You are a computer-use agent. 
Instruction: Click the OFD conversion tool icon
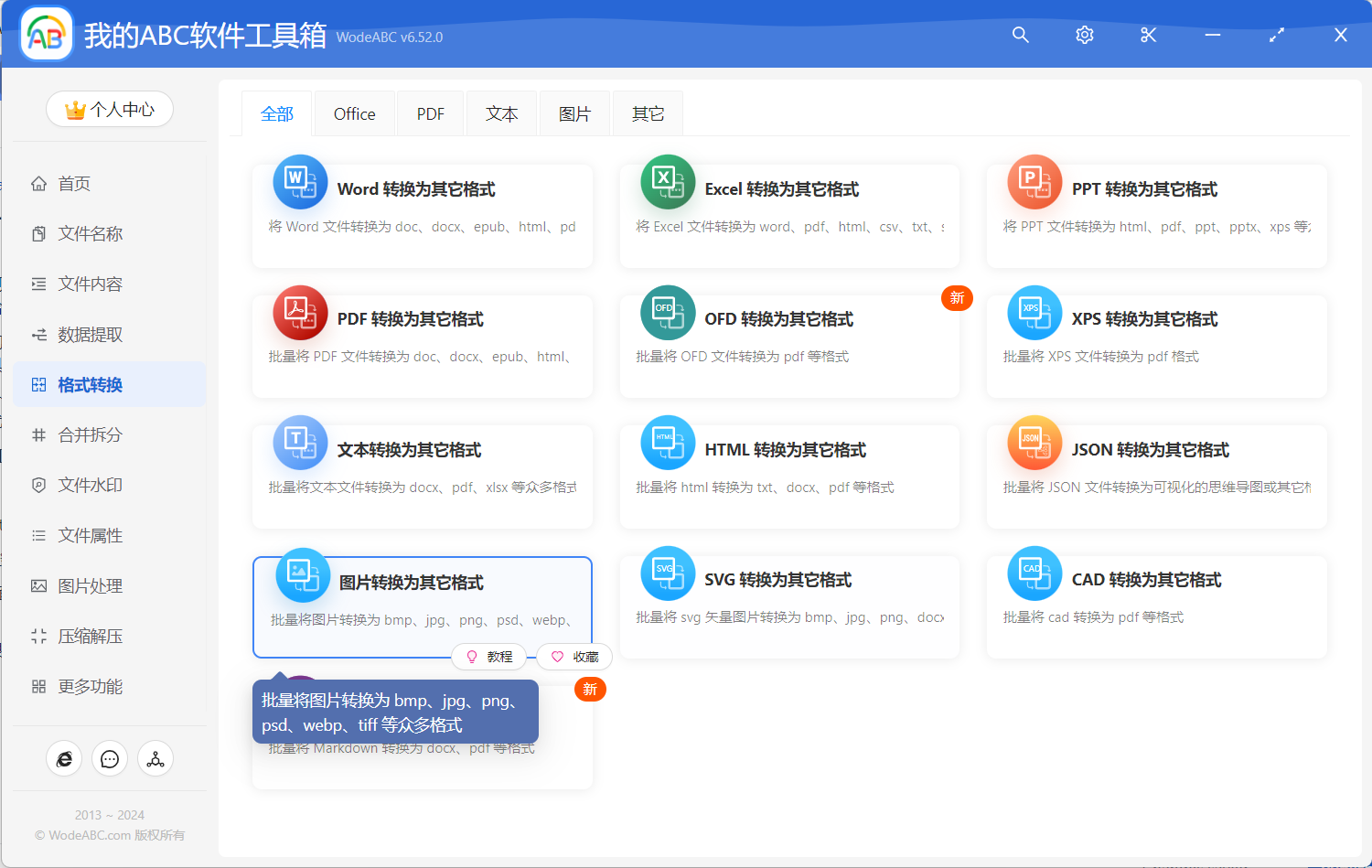[667, 312]
